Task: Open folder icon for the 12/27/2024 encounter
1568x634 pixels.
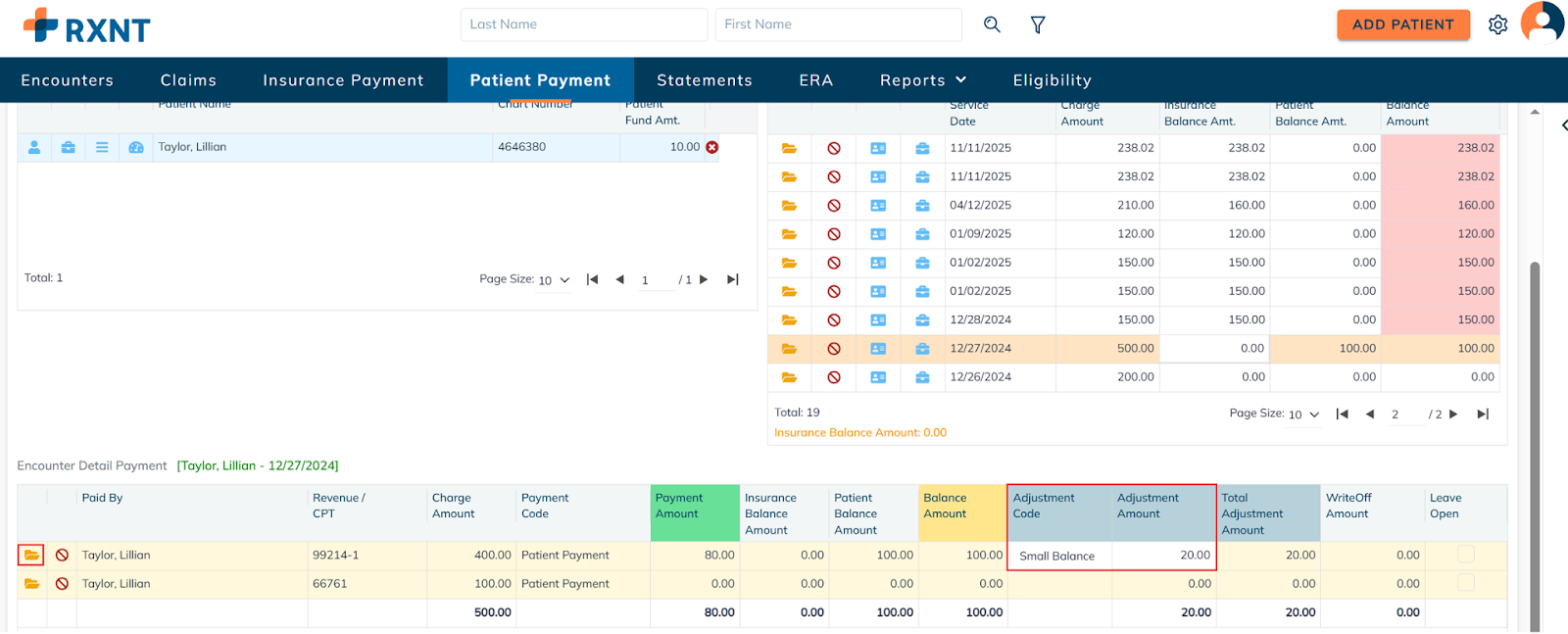Action: coord(789,349)
